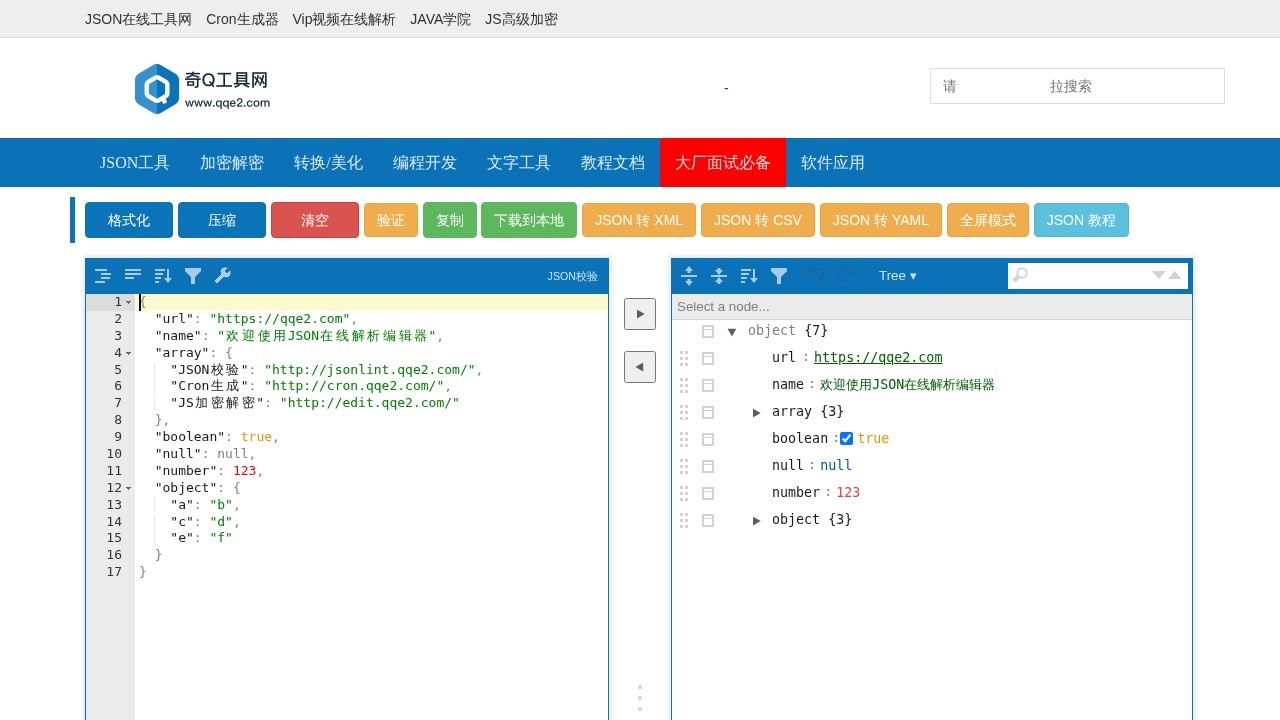The width and height of the screenshot is (1280, 720).
Task: Select the compact JSON icon in left panel
Action: (132, 275)
